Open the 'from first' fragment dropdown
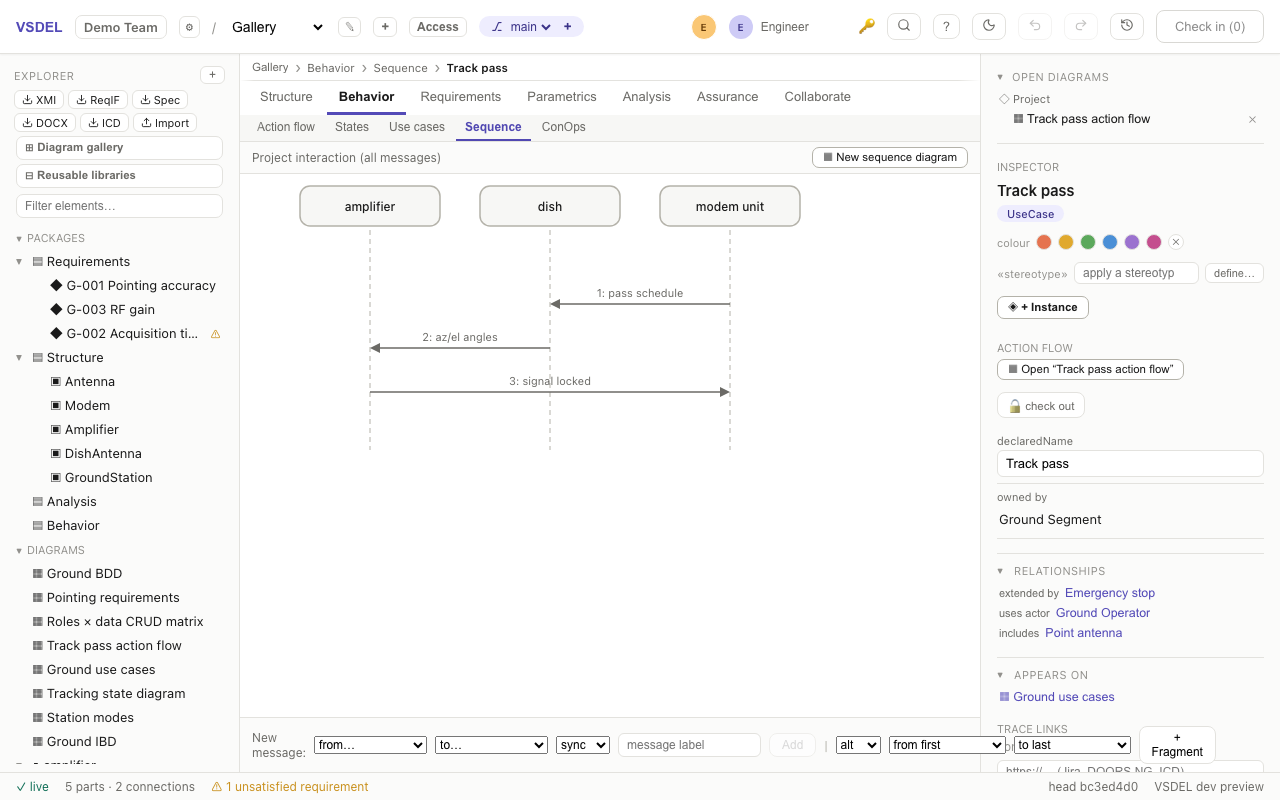Viewport: 1280px width, 800px height. pos(947,745)
